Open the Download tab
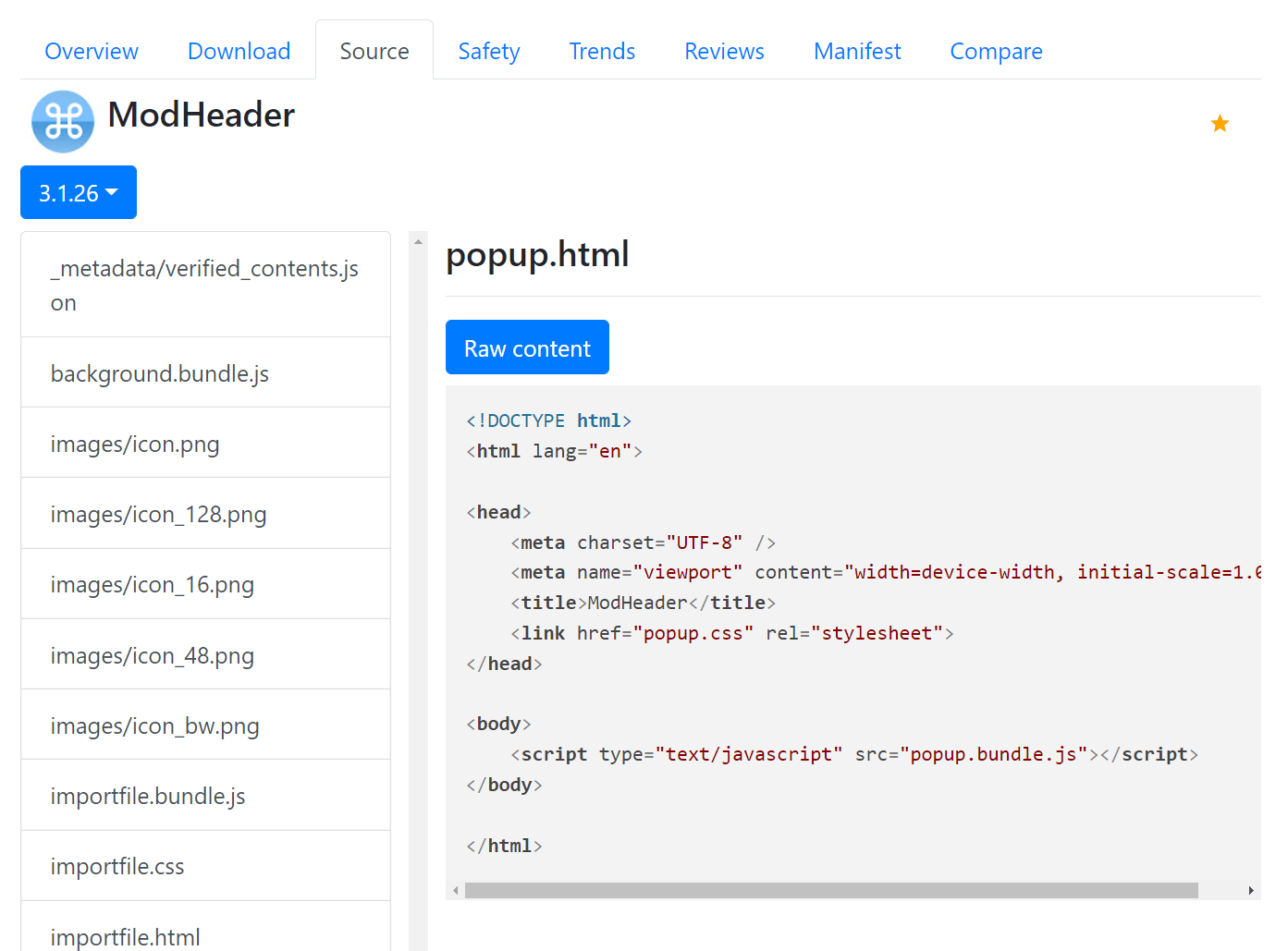The width and height of the screenshot is (1288, 951). pos(239,51)
